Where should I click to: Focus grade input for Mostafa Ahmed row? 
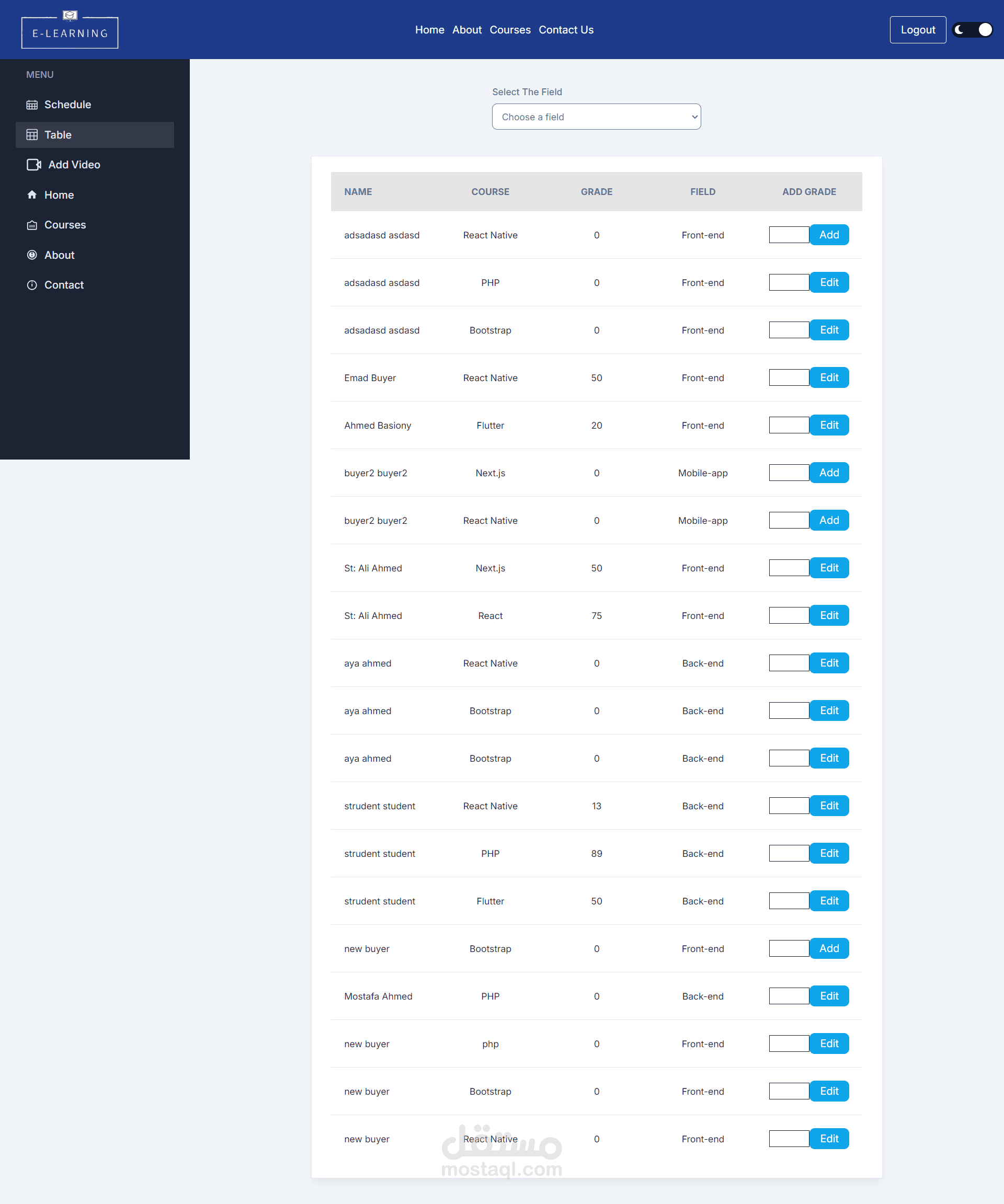[789, 996]
